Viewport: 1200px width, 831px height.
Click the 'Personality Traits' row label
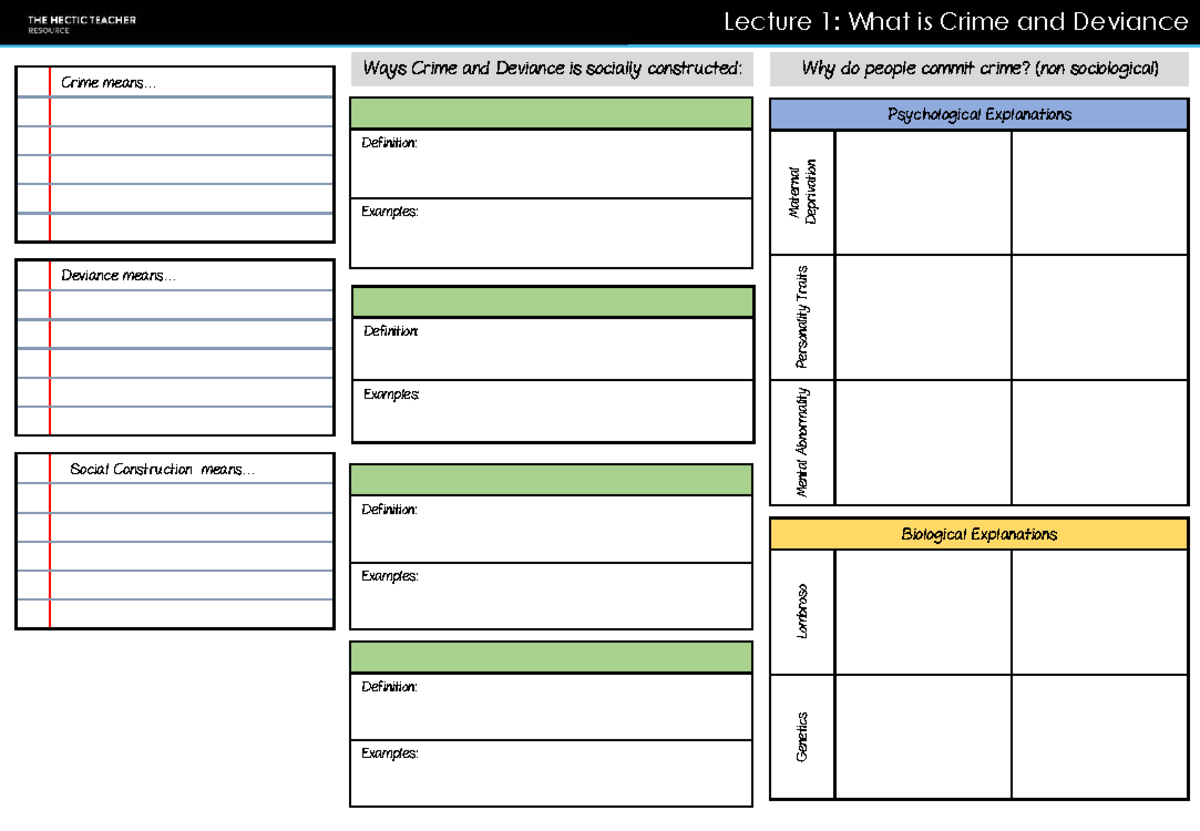click(x=803, y=317)
